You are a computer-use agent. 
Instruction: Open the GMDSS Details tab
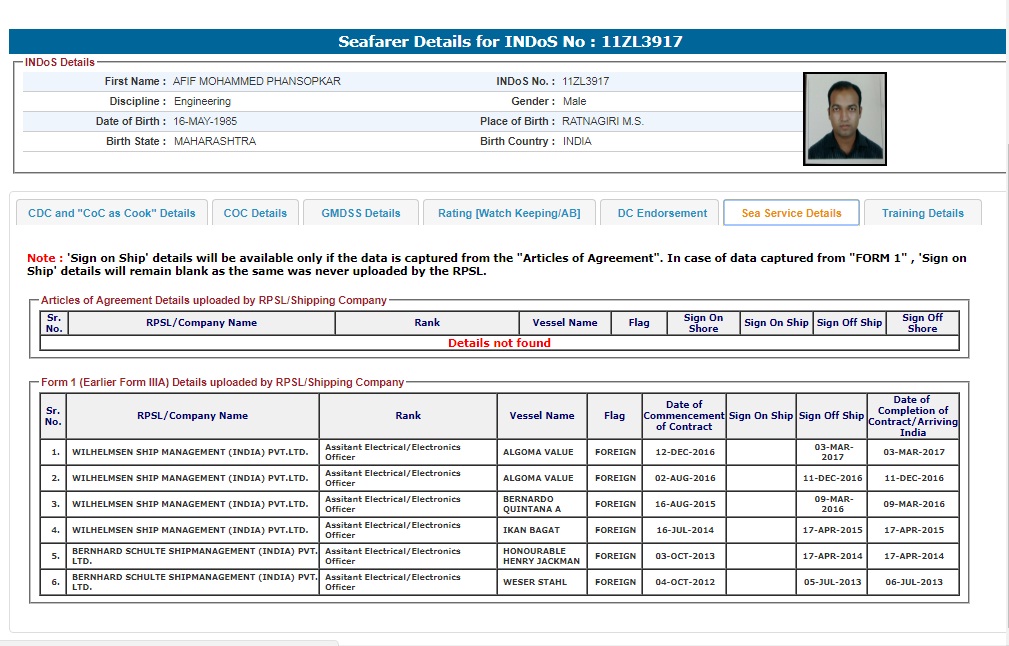[361, 213]
